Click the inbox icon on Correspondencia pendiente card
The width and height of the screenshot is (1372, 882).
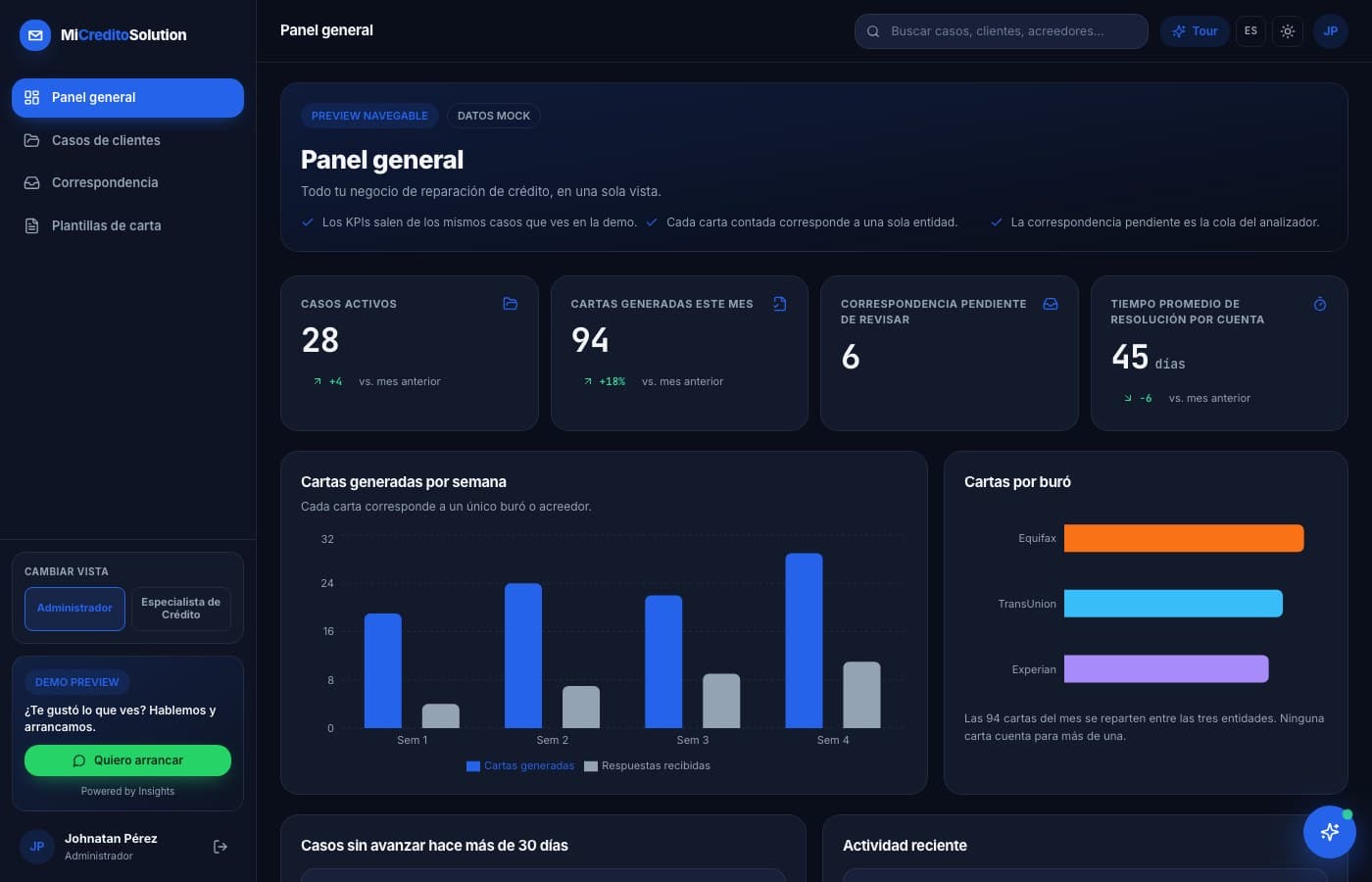1051,304
